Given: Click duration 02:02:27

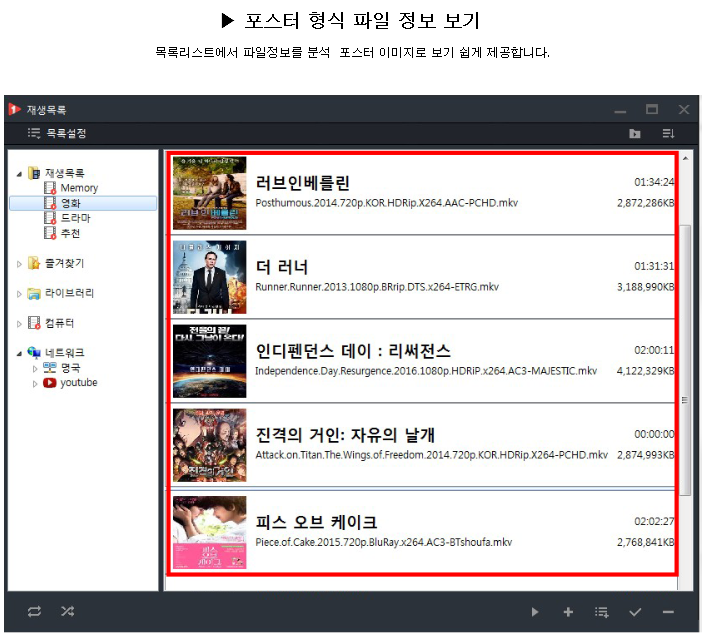Looking at the screenshot, I should [x=654, y=521].
